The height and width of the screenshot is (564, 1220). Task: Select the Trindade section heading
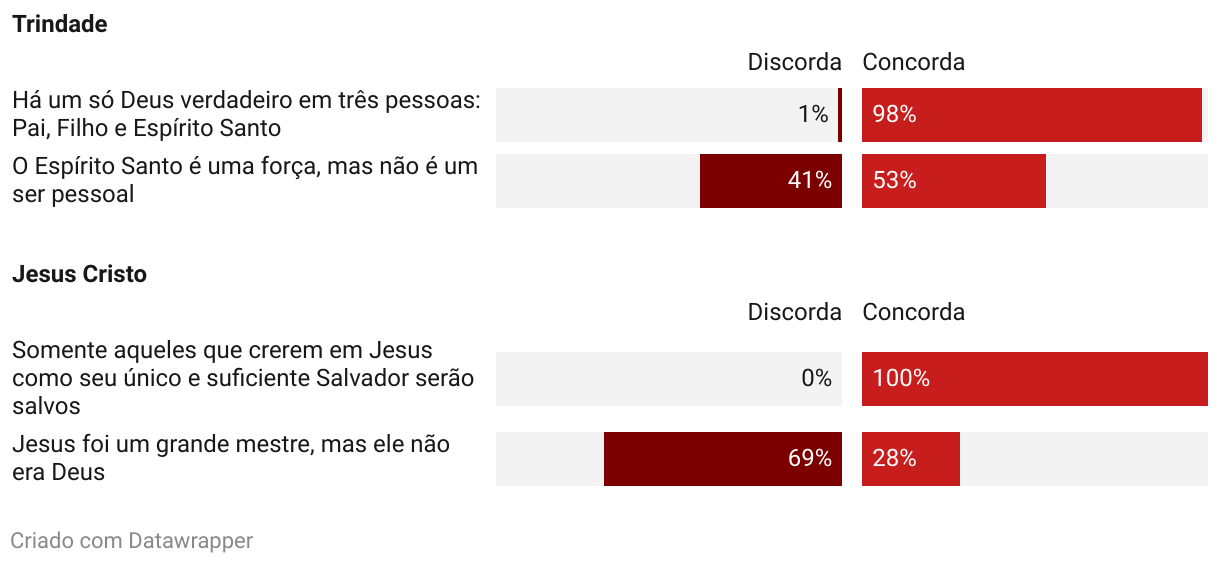59,25
